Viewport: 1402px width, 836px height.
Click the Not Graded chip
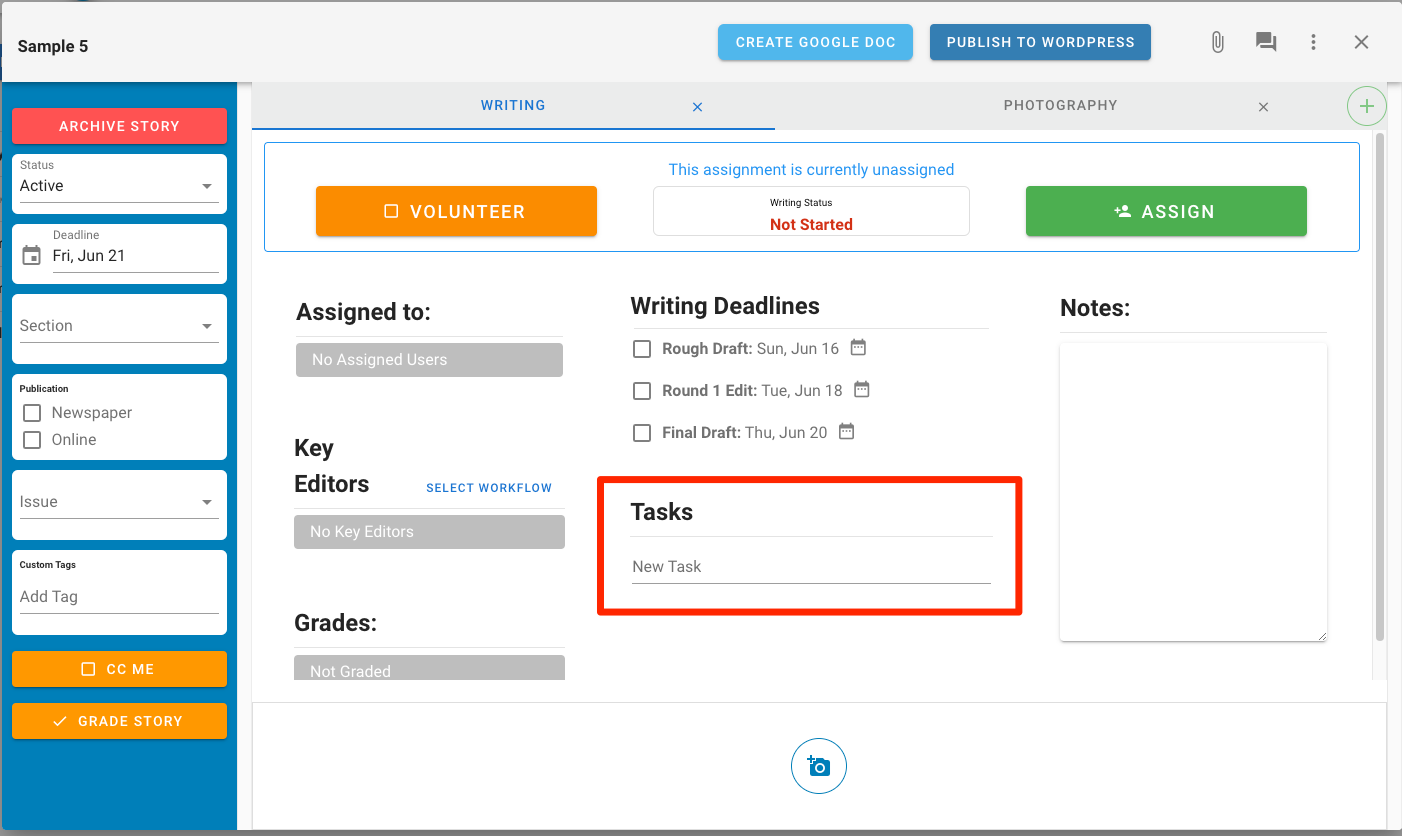tap(429, 668)
